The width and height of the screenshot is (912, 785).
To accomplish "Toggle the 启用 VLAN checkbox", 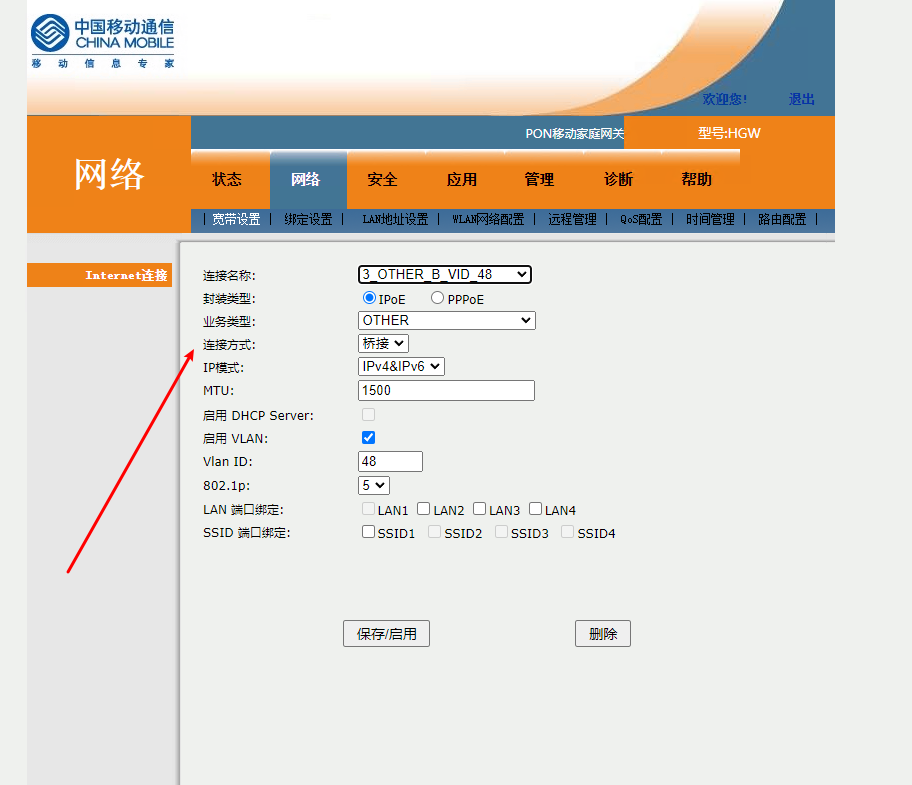I will [368, 438].
